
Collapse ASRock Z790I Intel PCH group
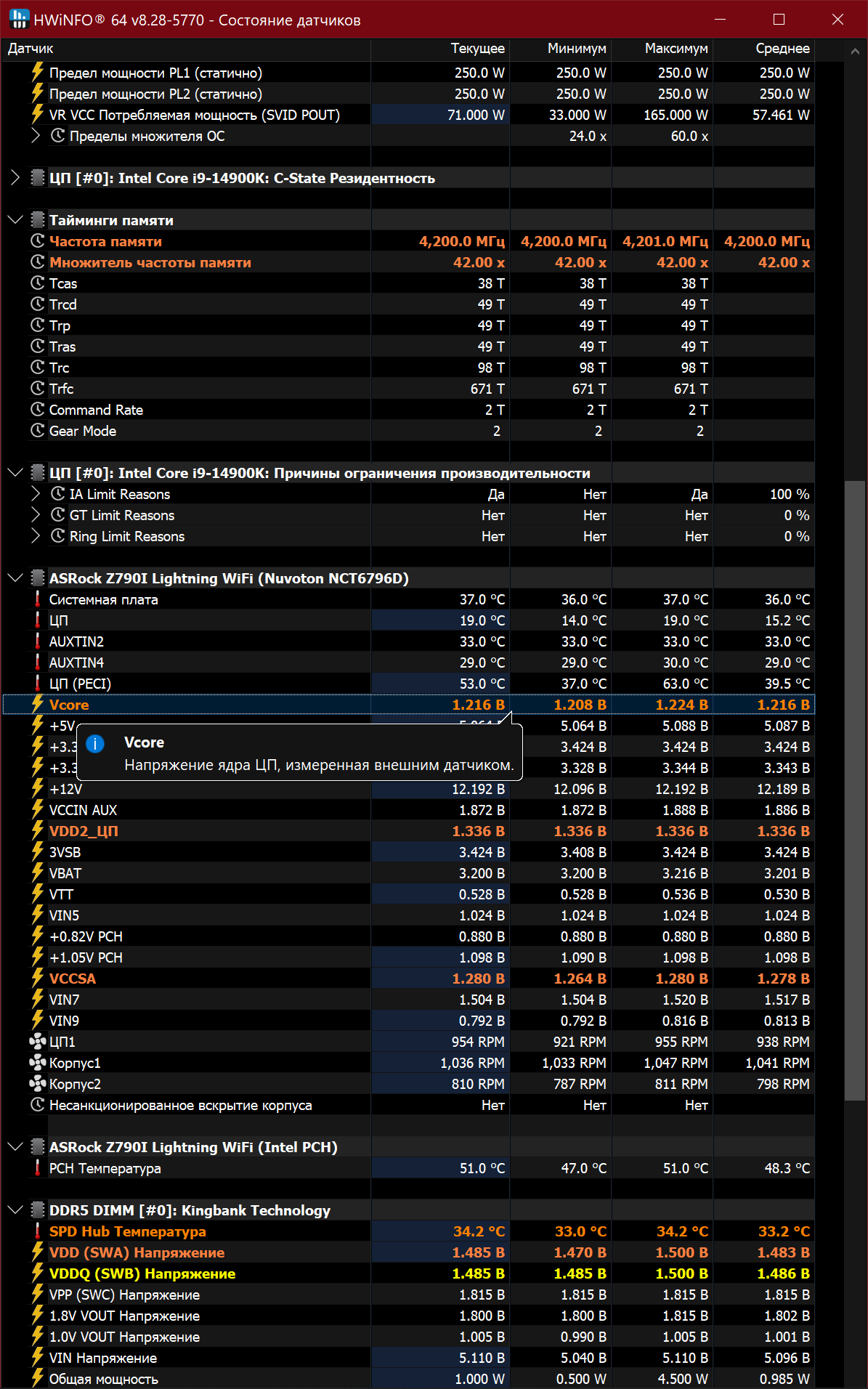coord(15,1147)
